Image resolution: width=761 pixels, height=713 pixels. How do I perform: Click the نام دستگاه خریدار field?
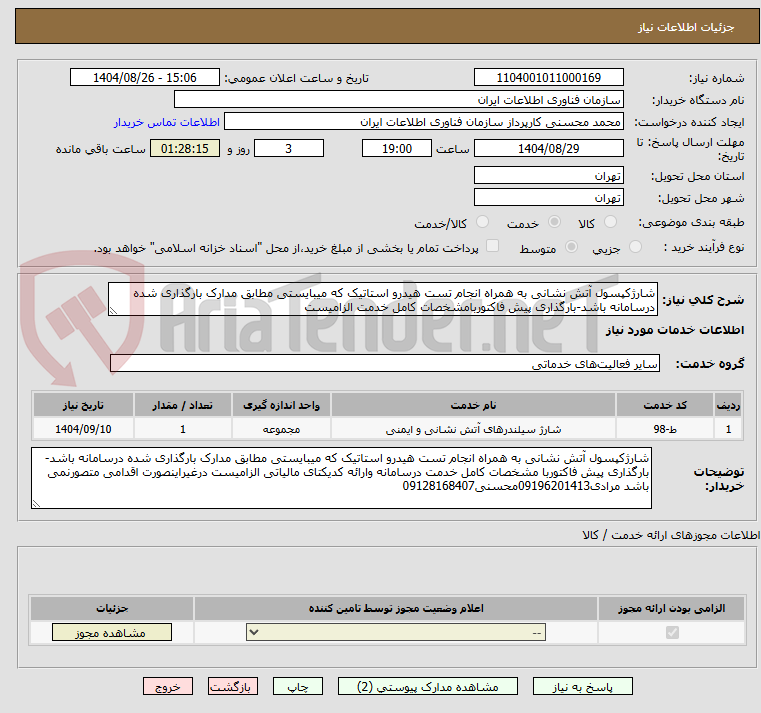(x=399, y=100)
